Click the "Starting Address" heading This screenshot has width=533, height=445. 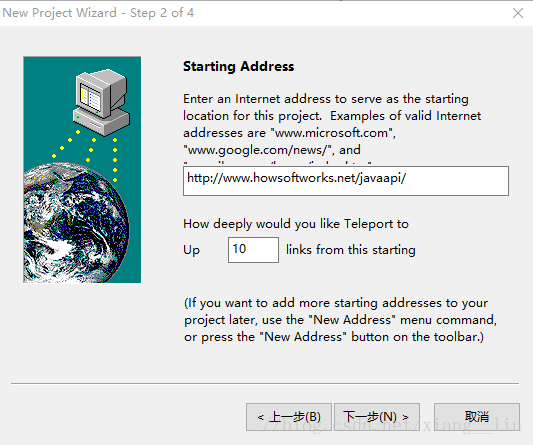238,66
